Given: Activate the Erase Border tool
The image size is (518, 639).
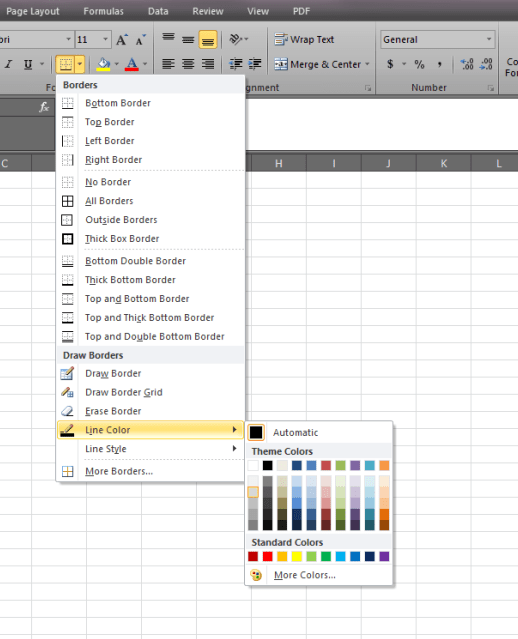Looking at the screenshot, I should (151, 411).
